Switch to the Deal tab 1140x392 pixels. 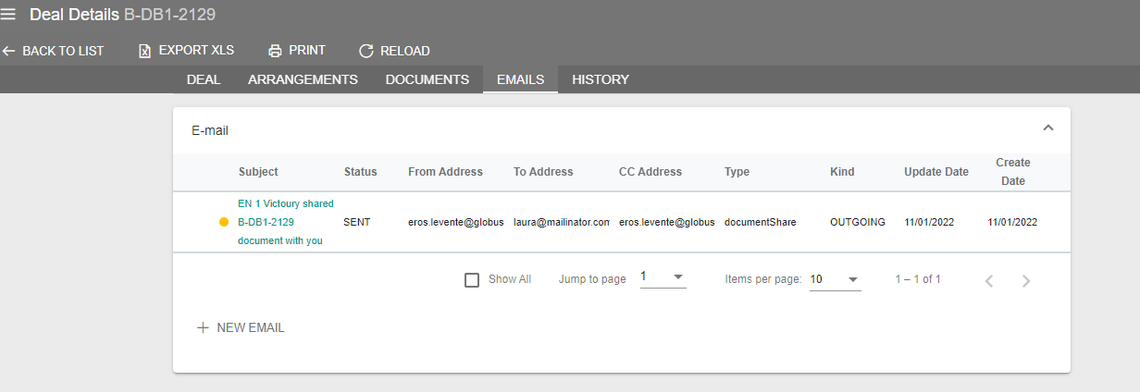point(204,79)
